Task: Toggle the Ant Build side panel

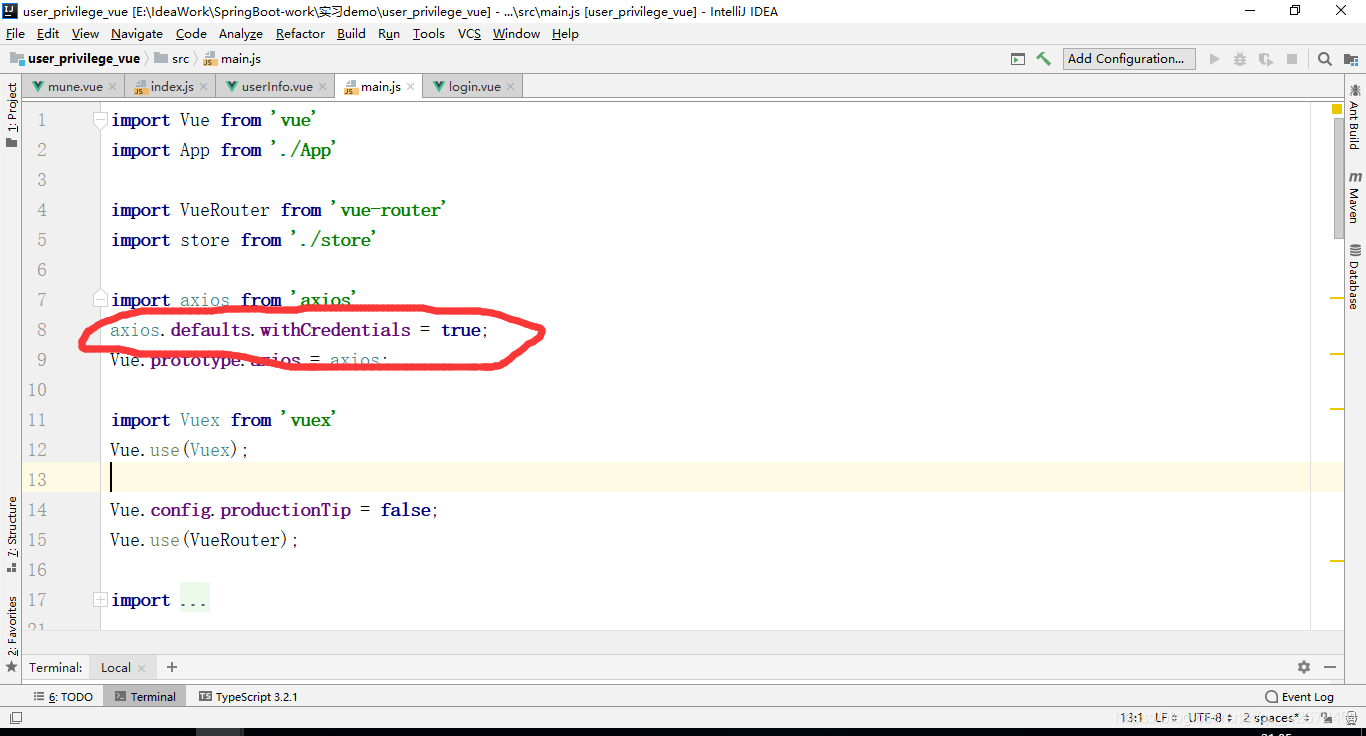Action: click(x=1354, y=117)
